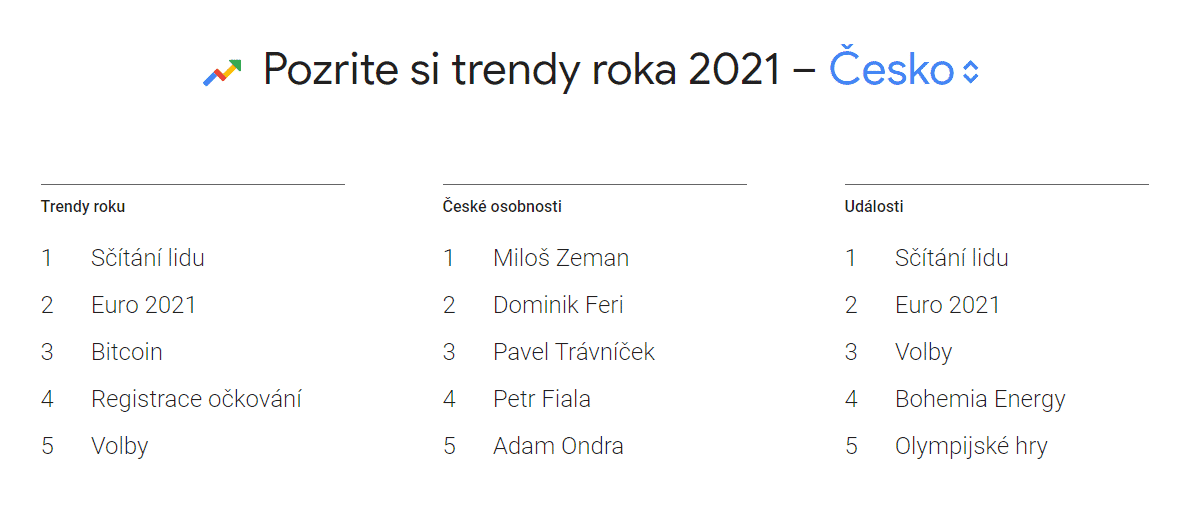Open the Olympijské hry event
Screen dimensions: 1182x509
pyautogui.click(x=971, y=446)
